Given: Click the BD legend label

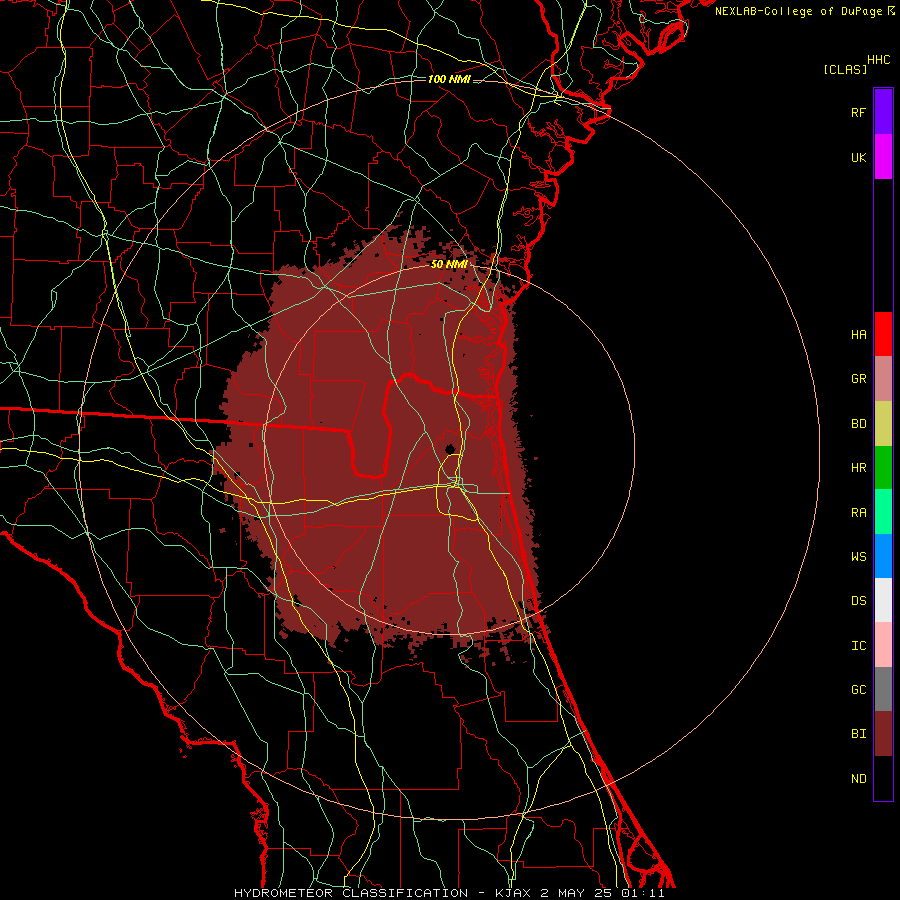Looking at the screenshot, I should coord(858,424).
